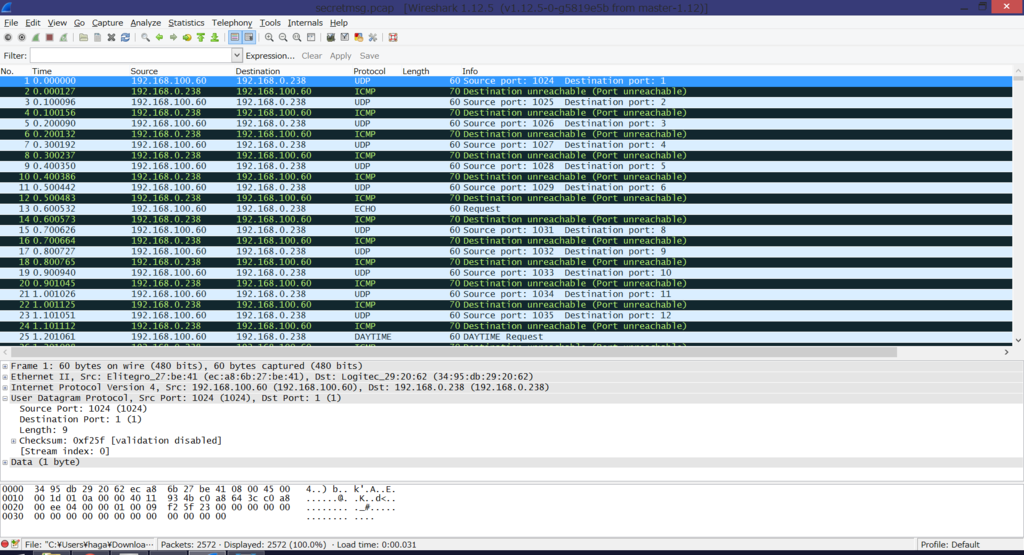Viewport: 1024px width, 555px height.
Task: Reset zoom to normal size
Action: 297,38
